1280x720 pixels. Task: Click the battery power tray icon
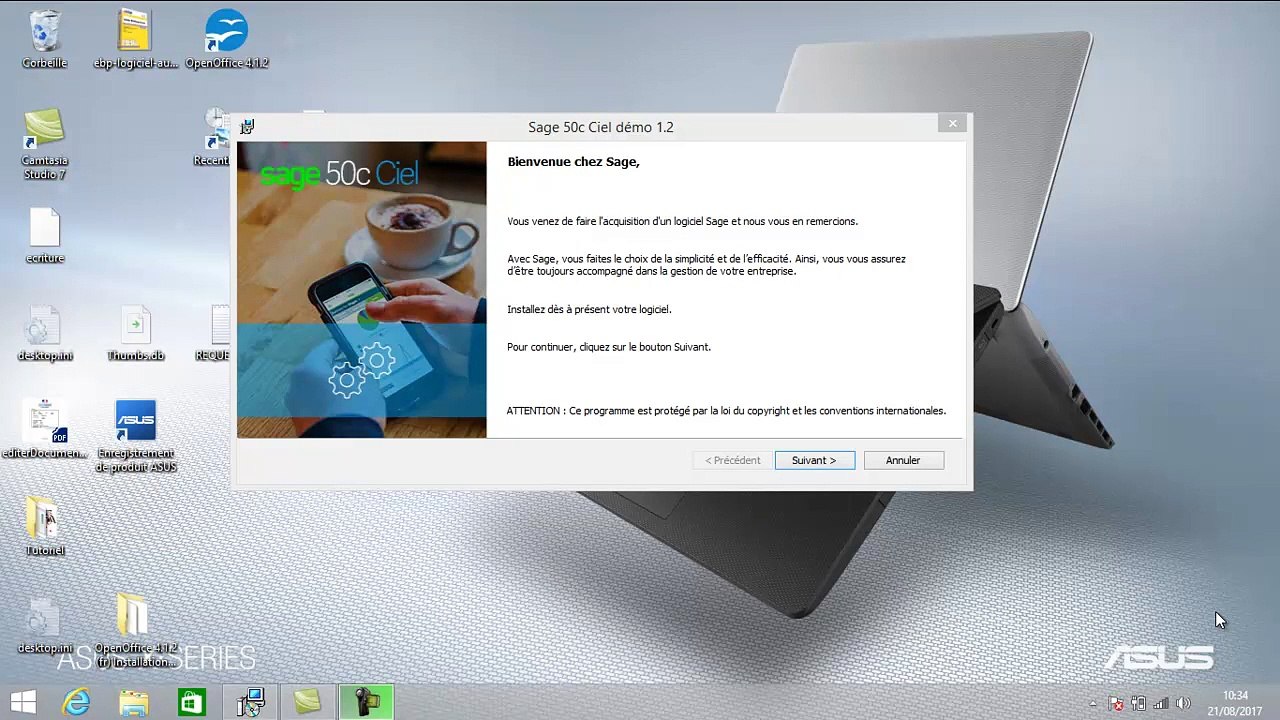pyautogui.click(x=1139, y=703)
